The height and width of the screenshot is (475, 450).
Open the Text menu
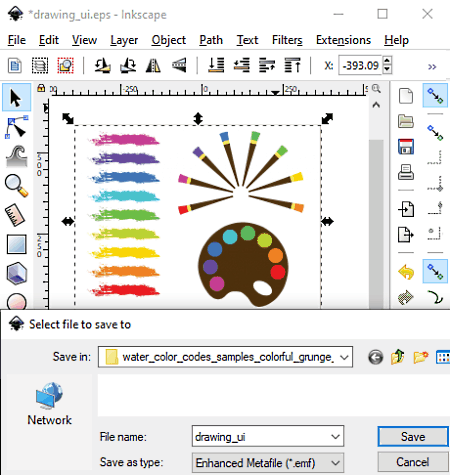pyautogui.click(x=247, y=40)
